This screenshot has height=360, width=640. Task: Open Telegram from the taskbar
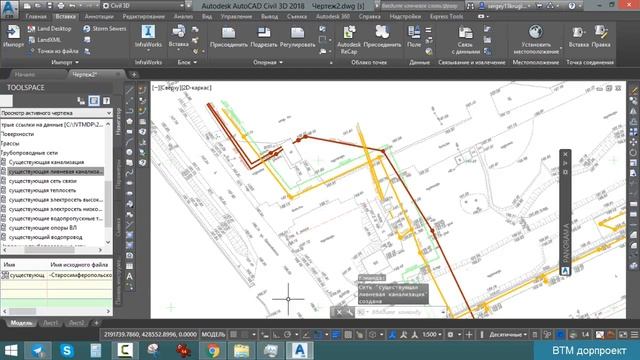pyautogui.click(x=38, y=351)
